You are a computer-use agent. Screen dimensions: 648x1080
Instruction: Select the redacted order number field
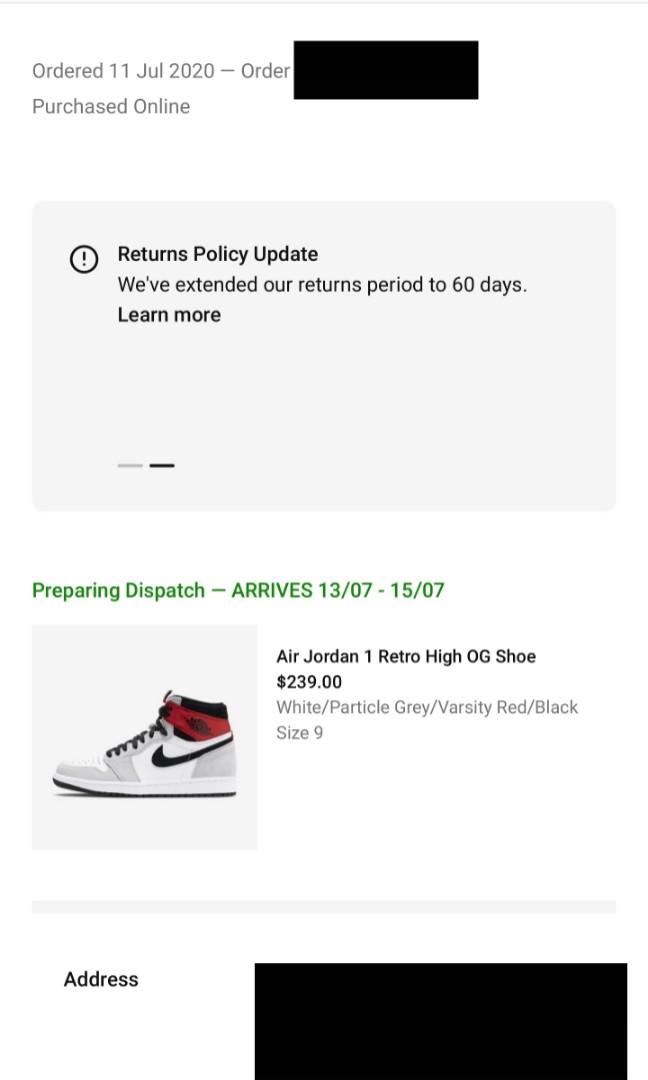(x=385, y=70)
